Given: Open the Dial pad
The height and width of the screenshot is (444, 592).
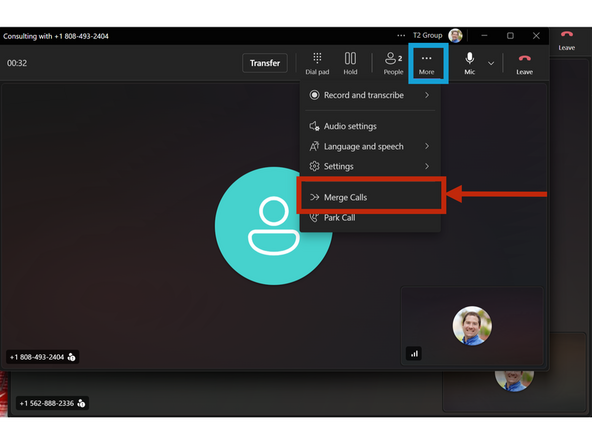Looking at the screenshot, I should pos(317,63).
